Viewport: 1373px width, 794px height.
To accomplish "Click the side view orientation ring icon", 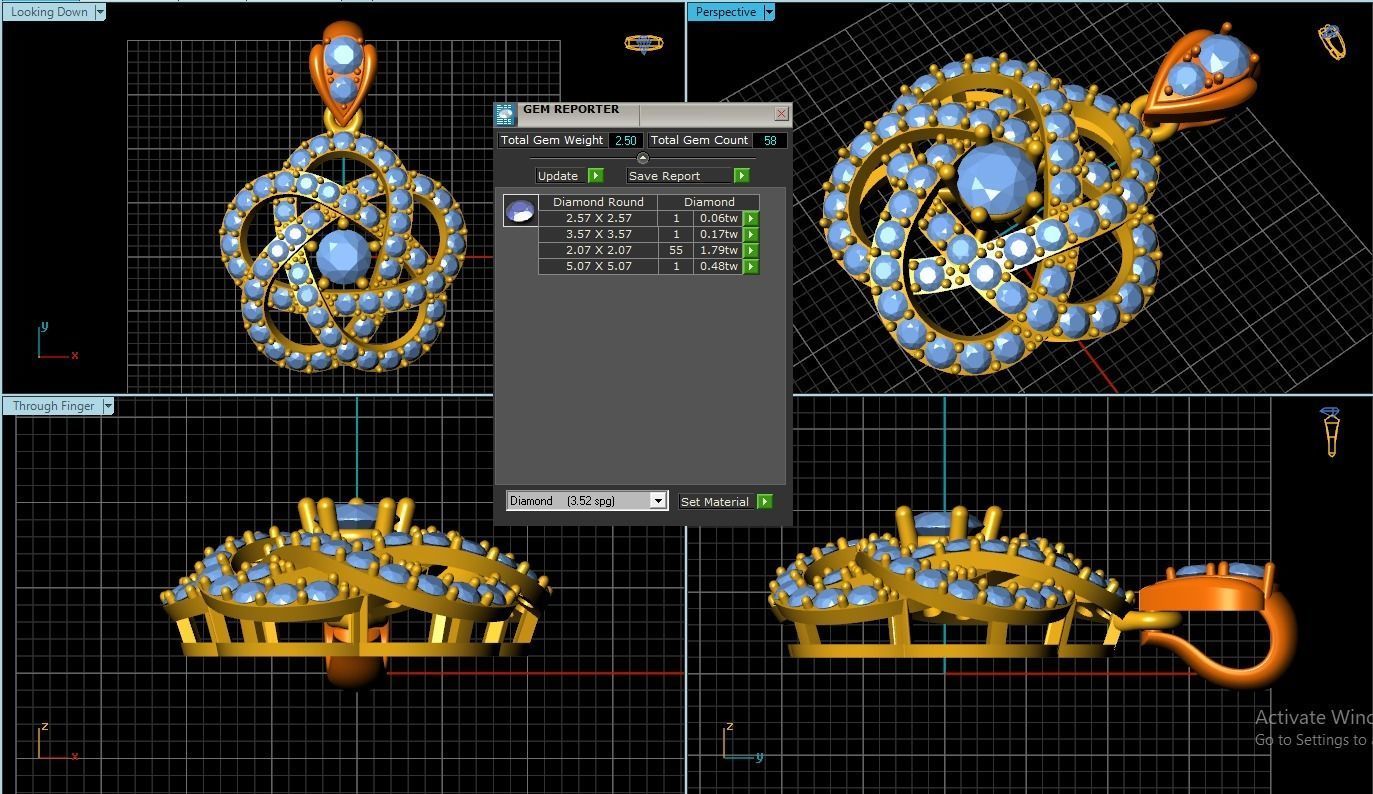I will [1331, 432].
